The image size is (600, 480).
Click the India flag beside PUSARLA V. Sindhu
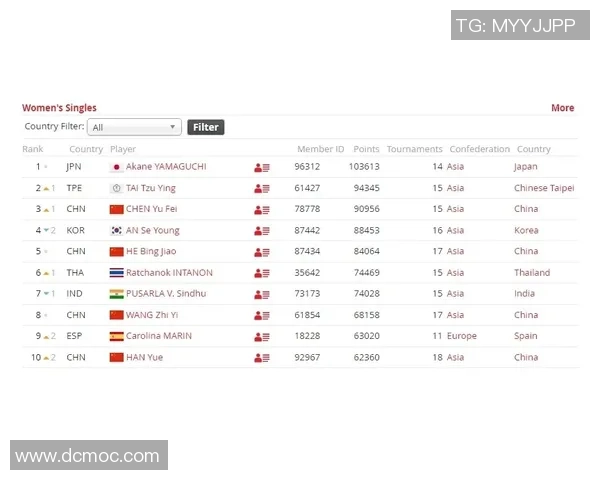[116, 294]
